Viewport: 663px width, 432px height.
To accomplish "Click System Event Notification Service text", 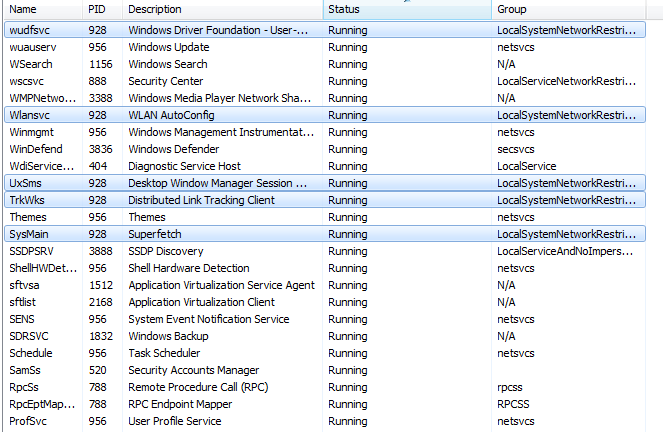I will pos(209,319).
